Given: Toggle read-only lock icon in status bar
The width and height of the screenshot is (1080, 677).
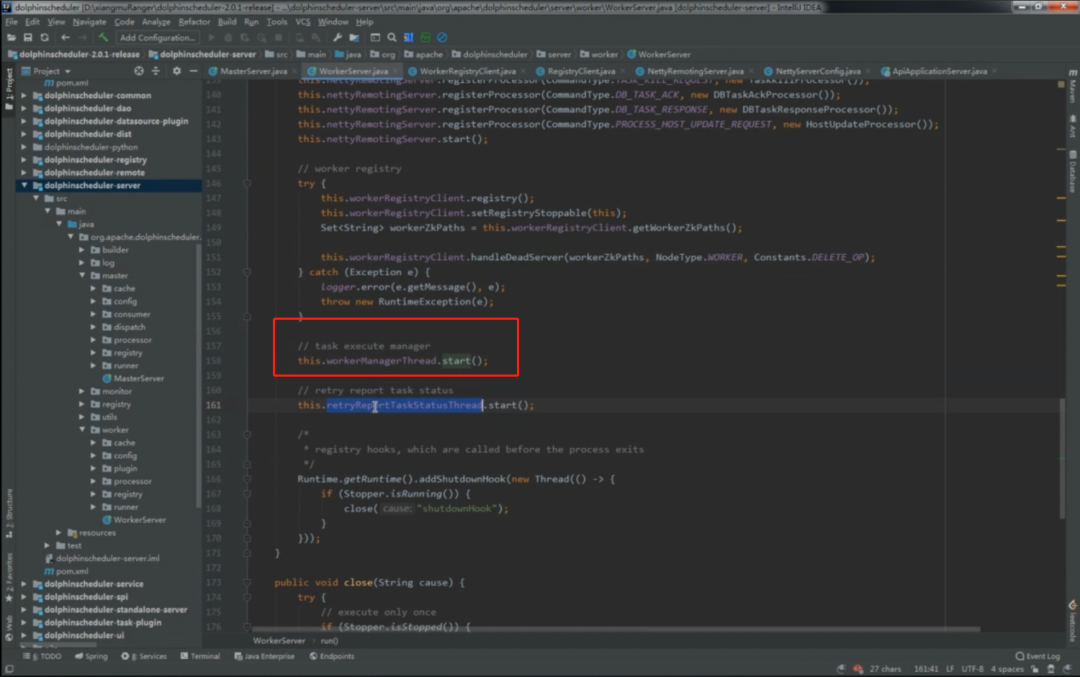Looking at the screenshot, I should (x=1035, y=669).
